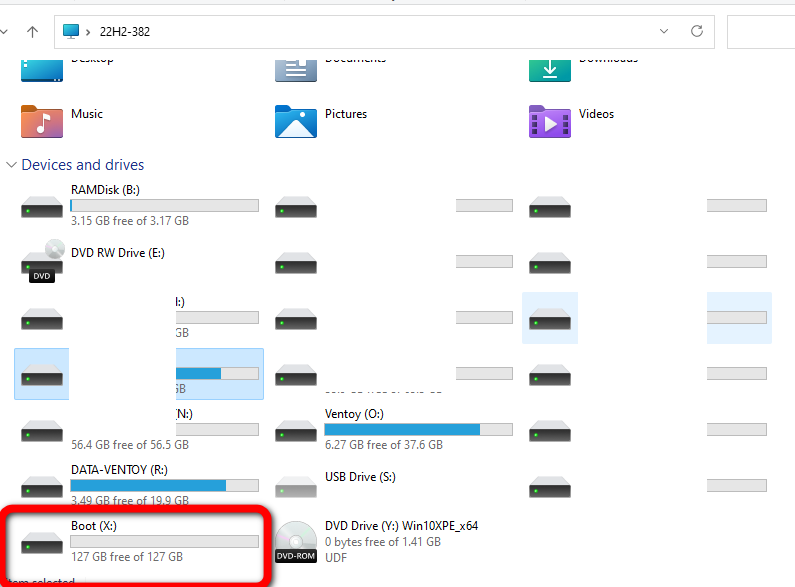The image size is (795, 587).
Task: Select the Devices and drives header
Action: [83, 165]
